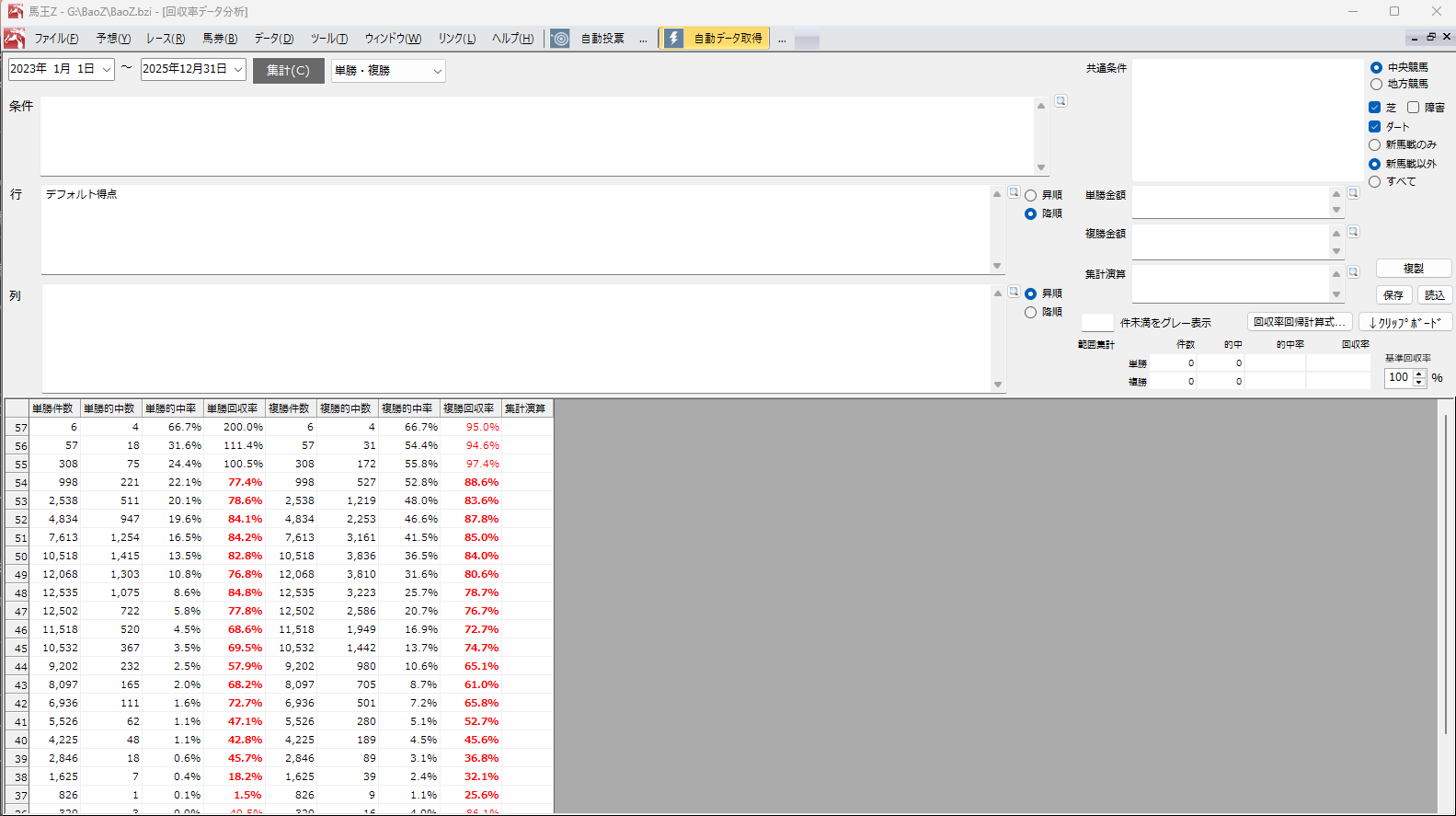
Task: Increase the 基準回収率 value with the up stepper
Action: [x=1419, y=373]
